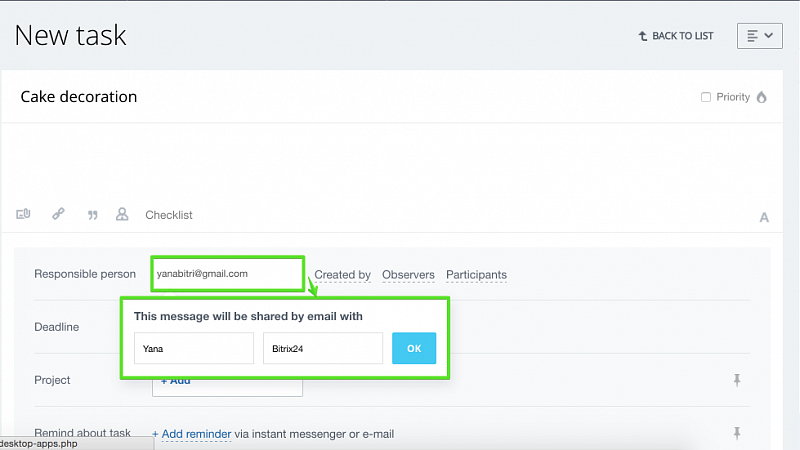Confirm sharing with the OK button
The width and height of the screenshot is (800, 450).
[414, 348]
